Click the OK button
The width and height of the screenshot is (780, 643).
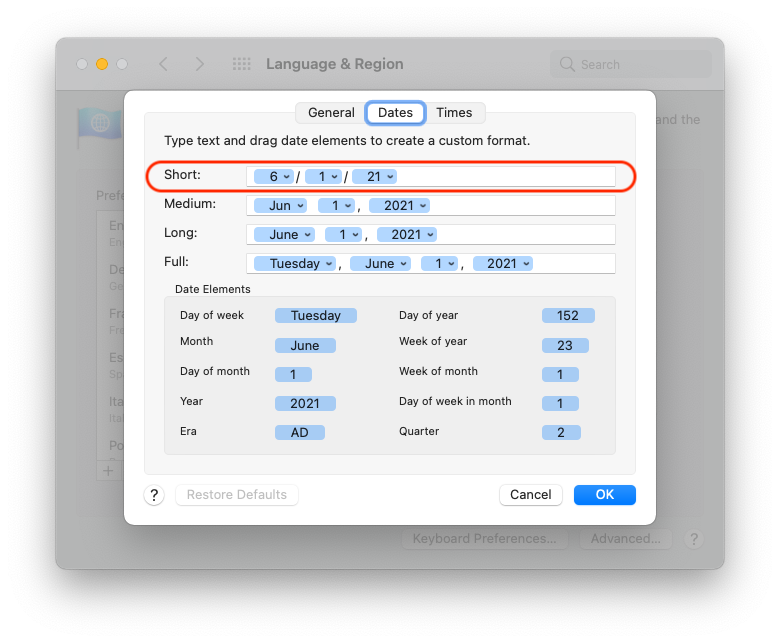coord(604,495)
